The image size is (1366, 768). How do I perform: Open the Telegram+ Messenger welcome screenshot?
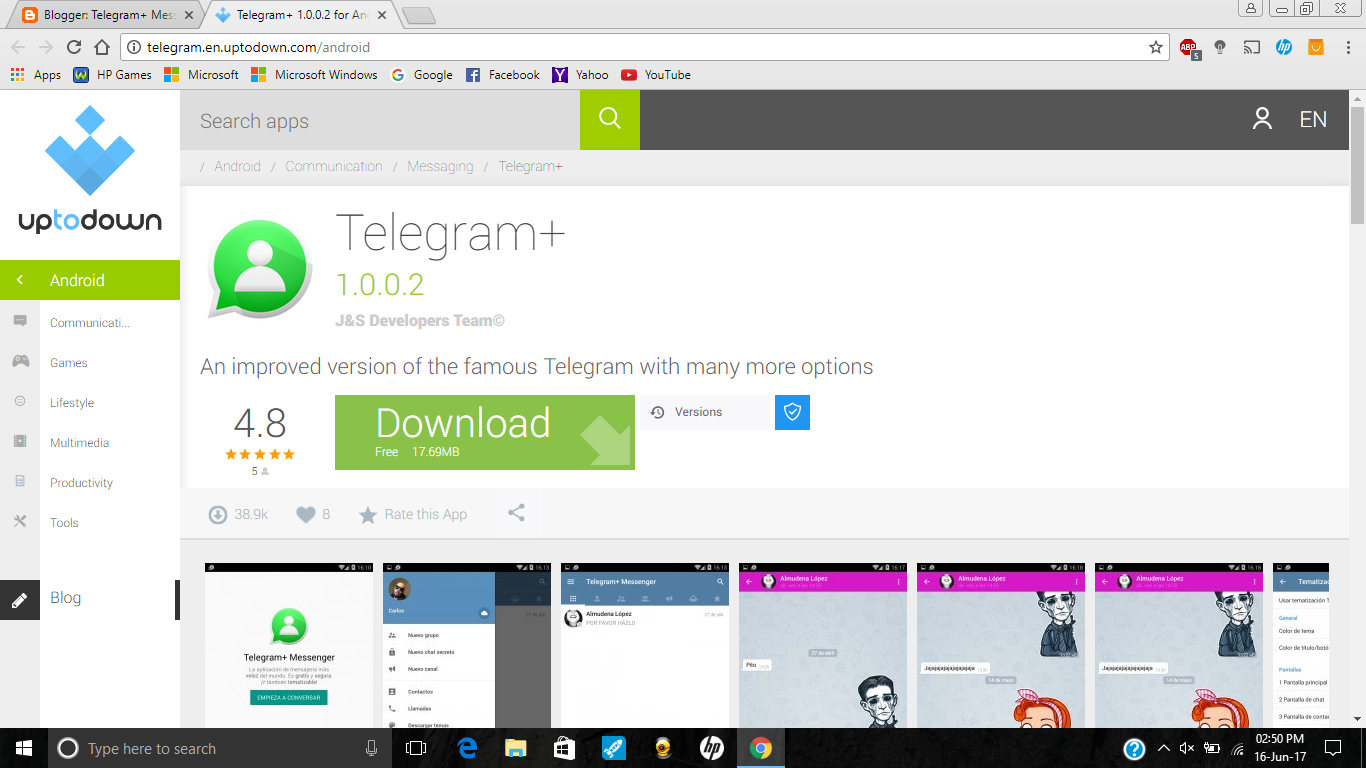click(289, 645)
